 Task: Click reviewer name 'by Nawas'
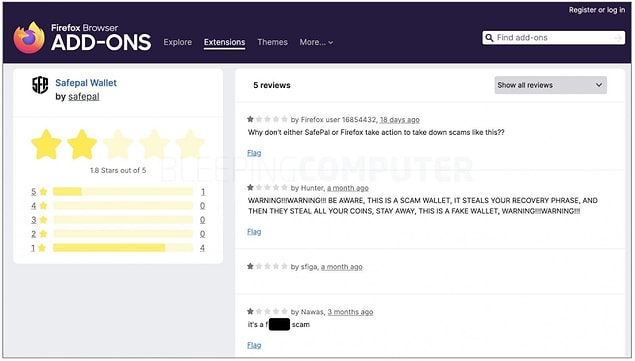307,312
